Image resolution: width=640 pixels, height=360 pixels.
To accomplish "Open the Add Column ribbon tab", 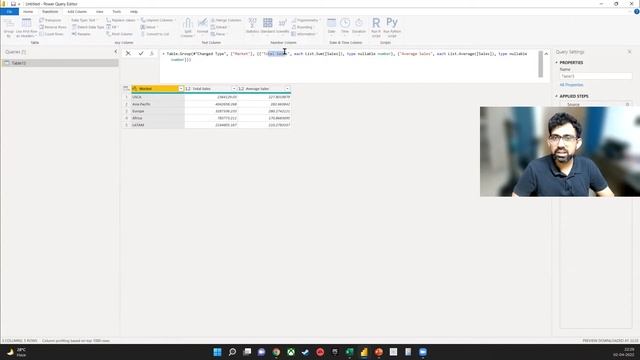I will coord(77,12).
